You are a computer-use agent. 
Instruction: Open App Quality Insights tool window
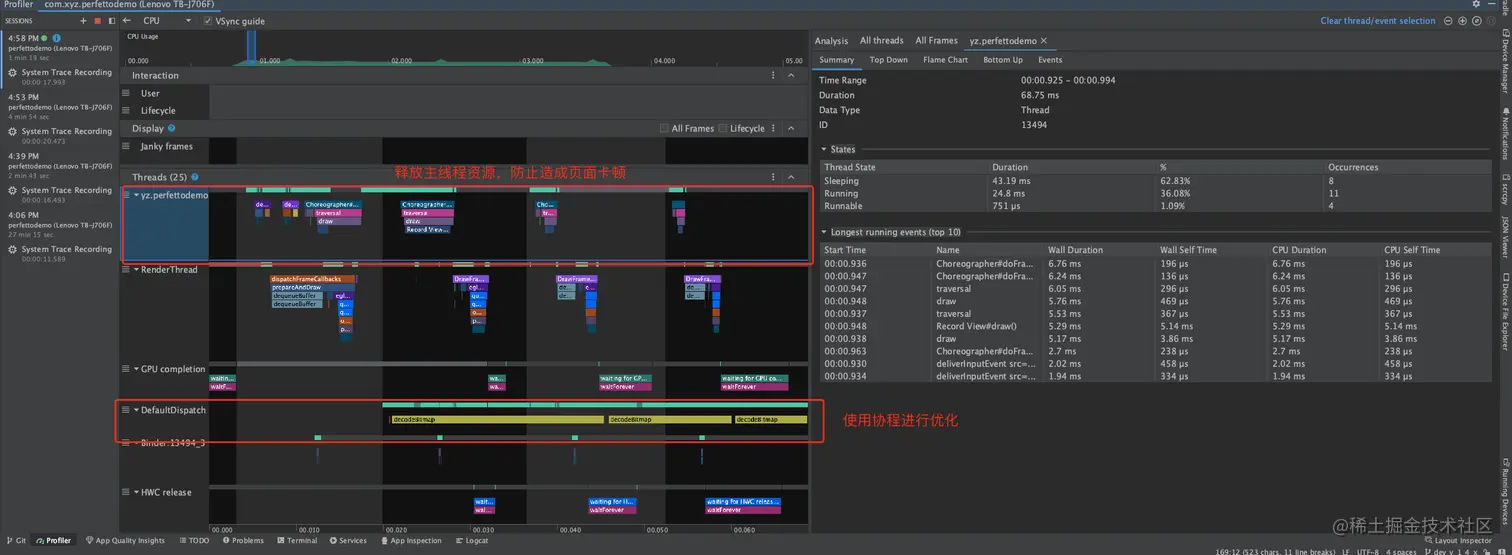click(x=124, y=540)
